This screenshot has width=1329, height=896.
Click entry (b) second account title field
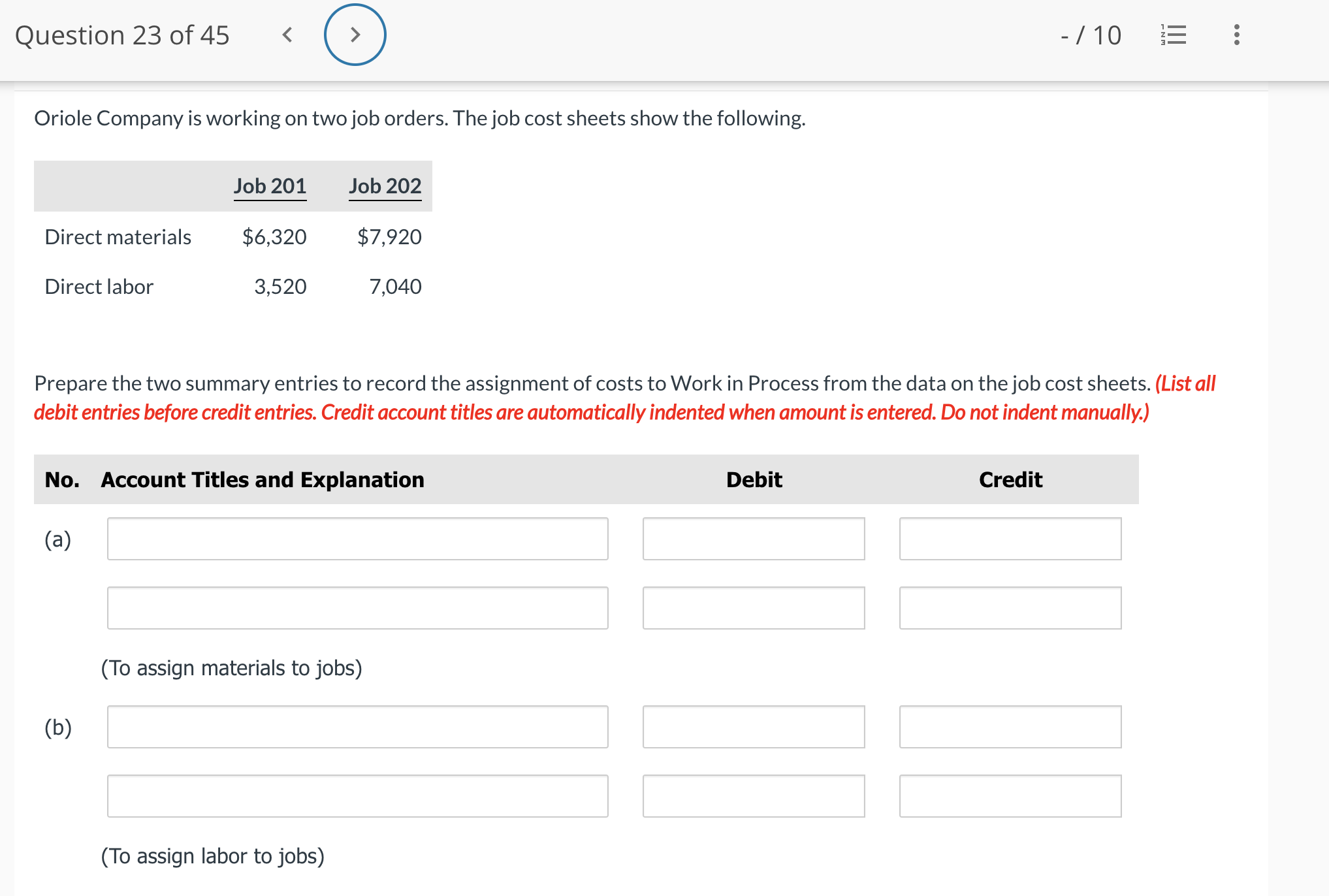[x=357, y=796]
